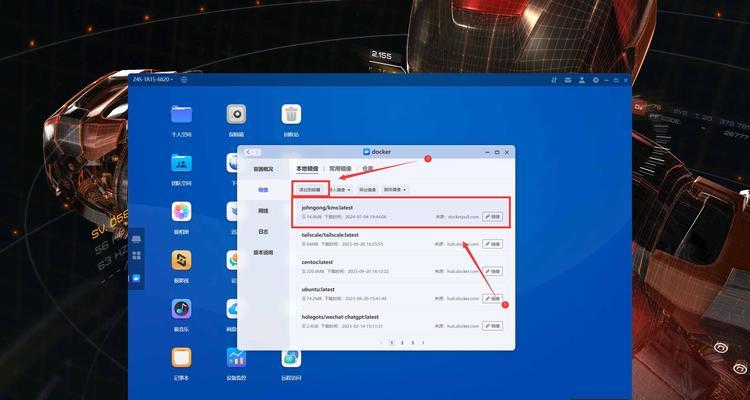Select the ubuntu:latest image name
This screenshot has width=750, height=400.
click(318, 289)
